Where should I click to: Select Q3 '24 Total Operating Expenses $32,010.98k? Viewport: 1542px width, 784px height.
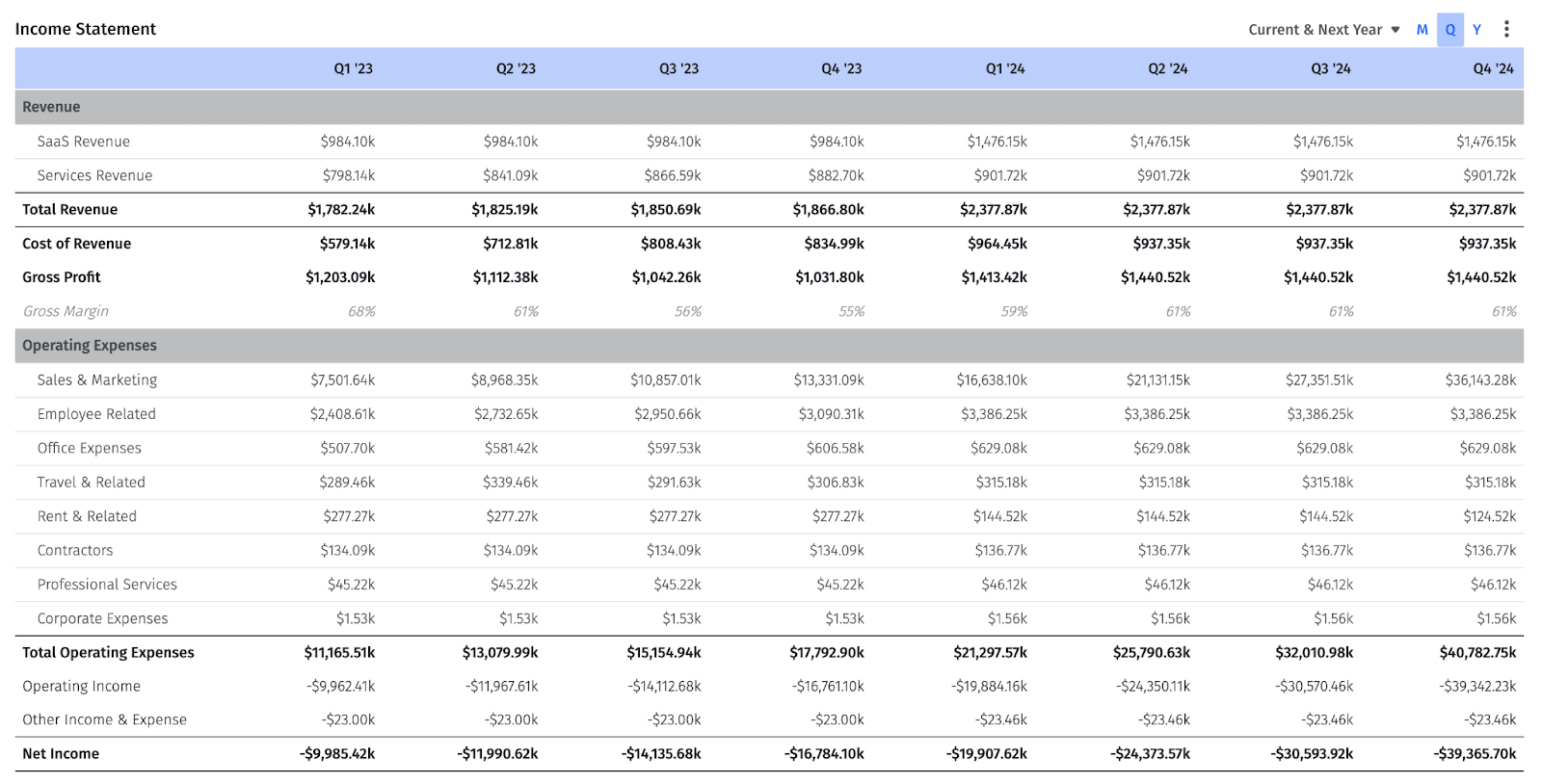click(x=1315, y=653)
